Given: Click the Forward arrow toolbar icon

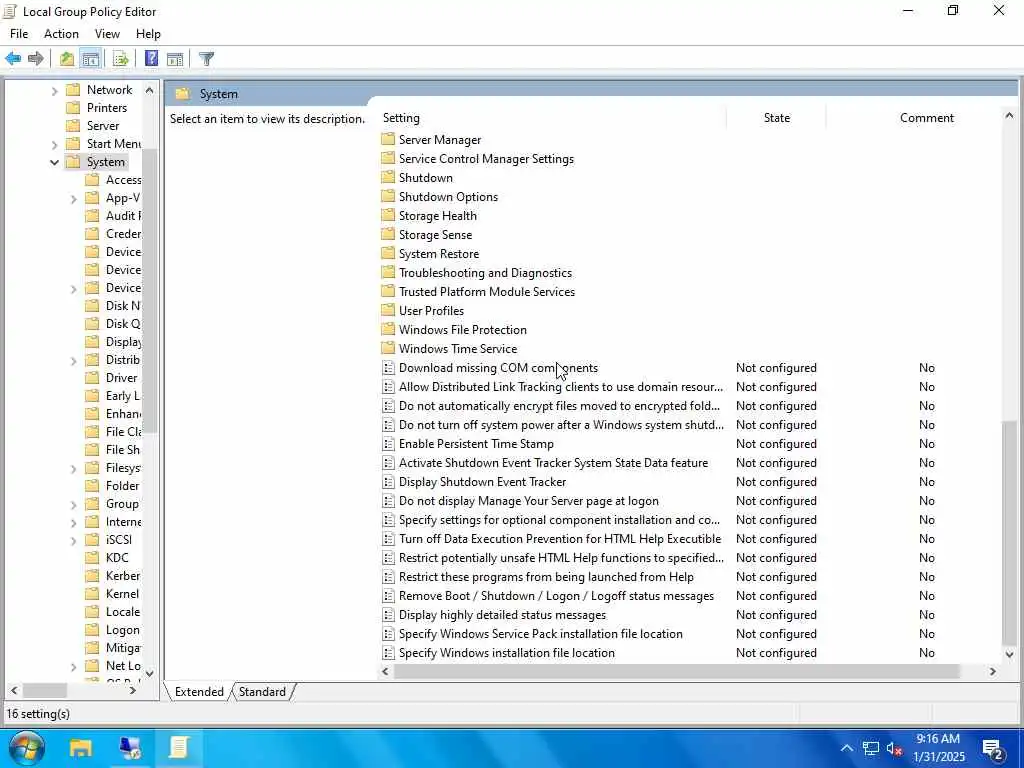Looking at the screenshot, I should [x=36, y=59].
